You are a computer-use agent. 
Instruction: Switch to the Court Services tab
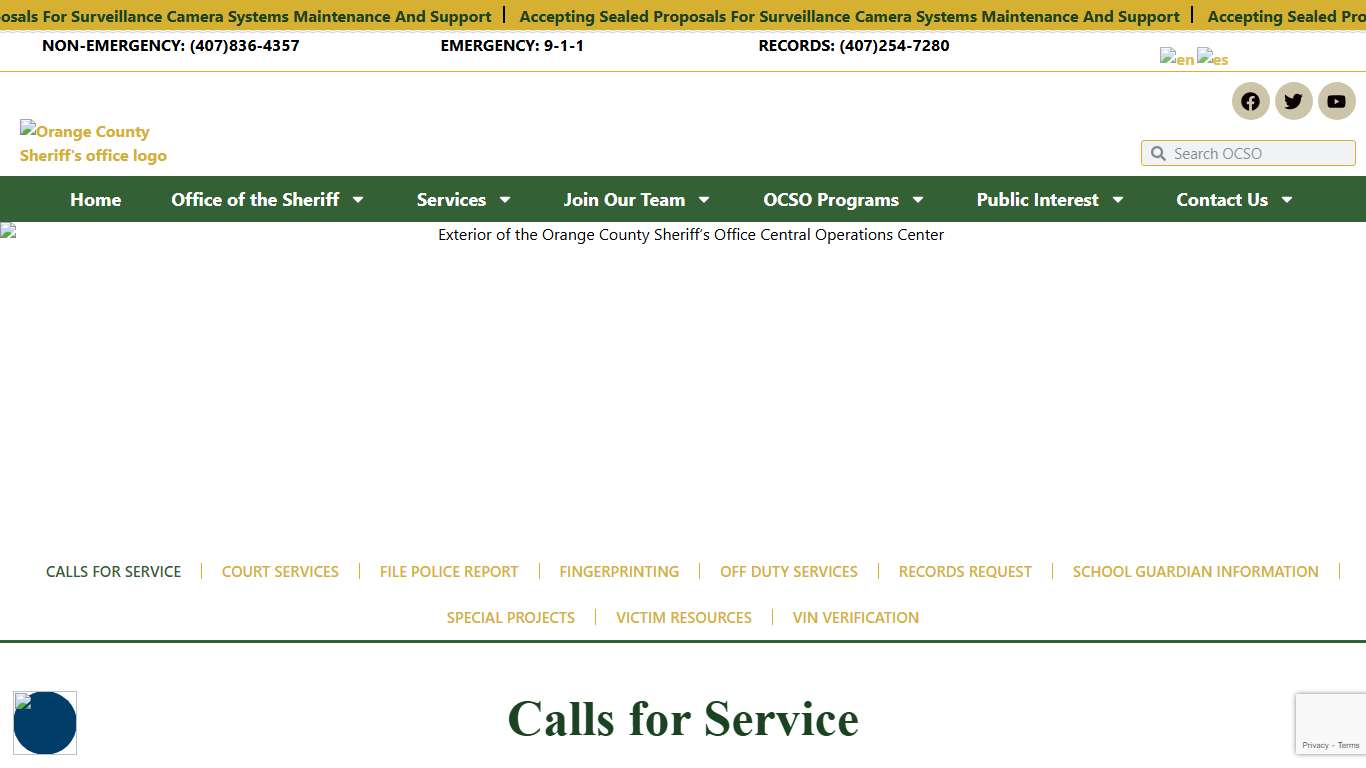tap(280, 571)
